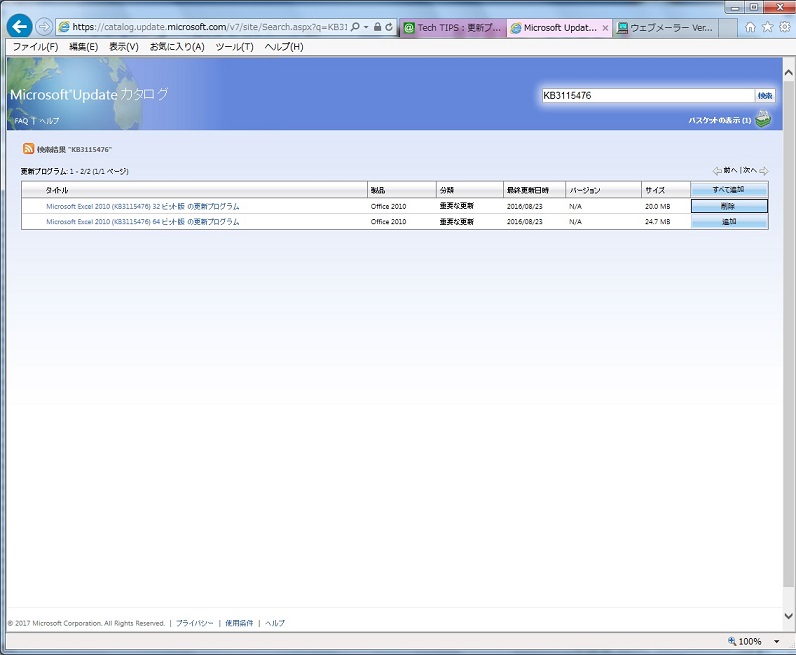Click the security lock icon in address bar
Viewport: 796px width, 655px height.
tap(377, 27)
